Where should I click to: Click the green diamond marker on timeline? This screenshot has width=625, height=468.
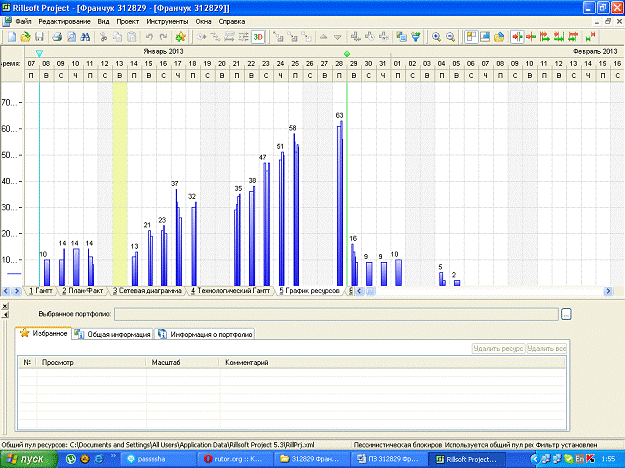[x=346, y=53]
